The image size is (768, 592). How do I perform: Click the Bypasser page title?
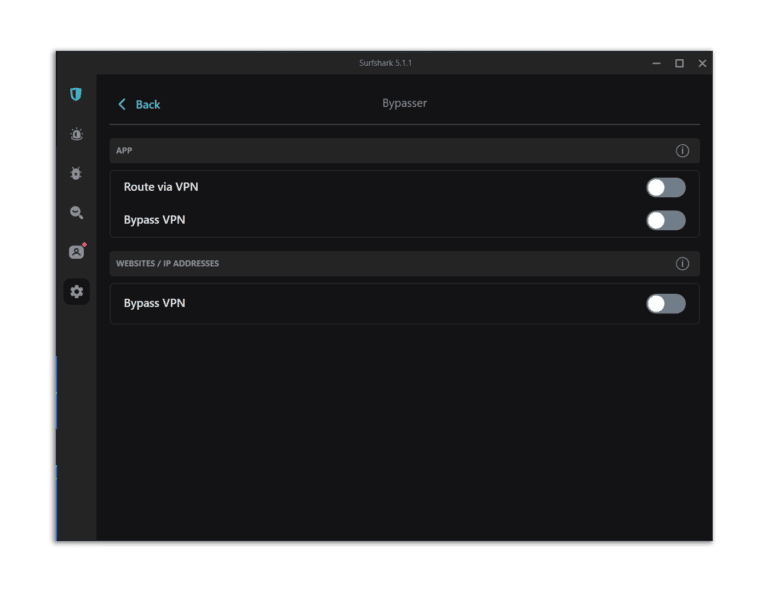pos(405,103)
